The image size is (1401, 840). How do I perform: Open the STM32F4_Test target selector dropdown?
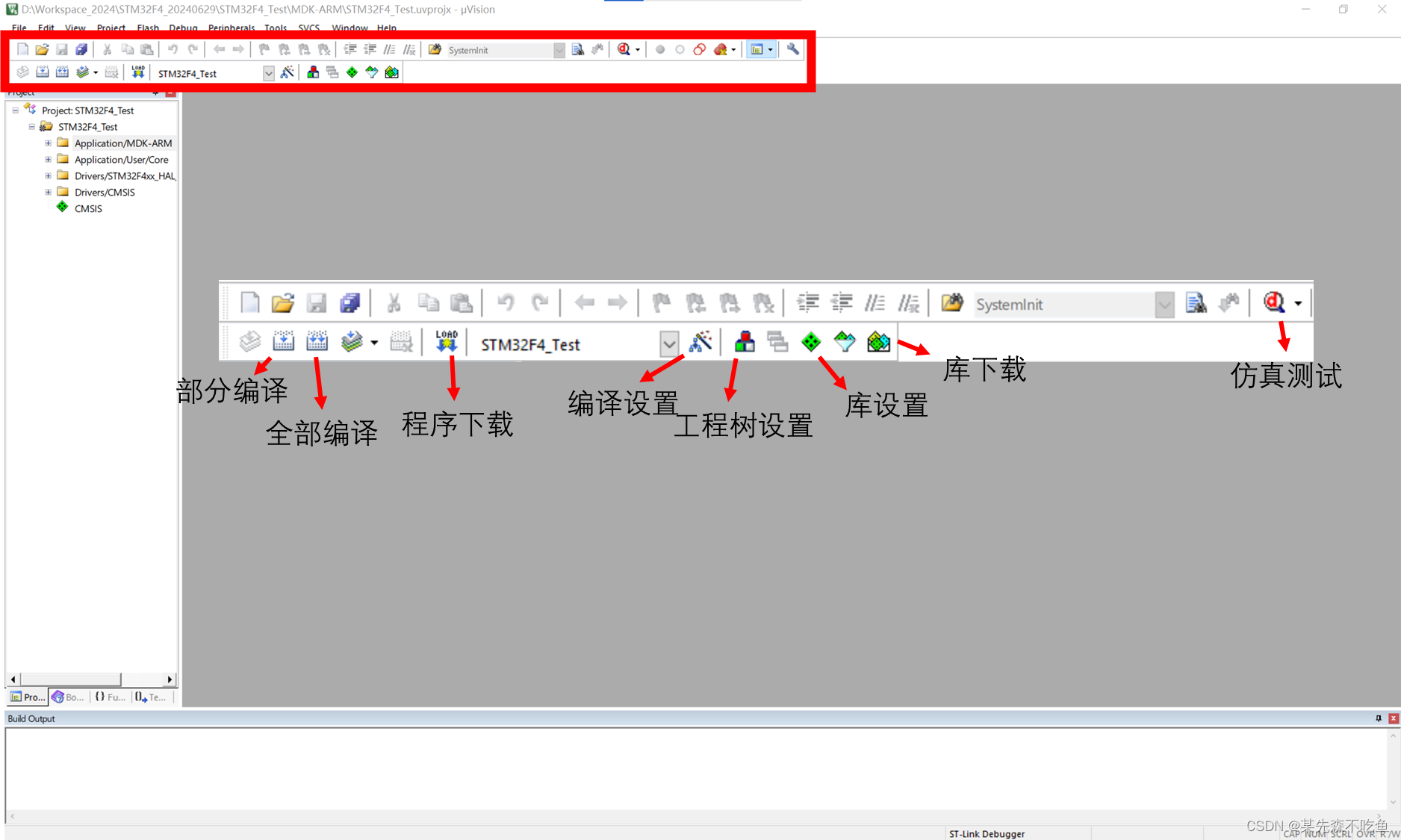click(x=269, y=73)
